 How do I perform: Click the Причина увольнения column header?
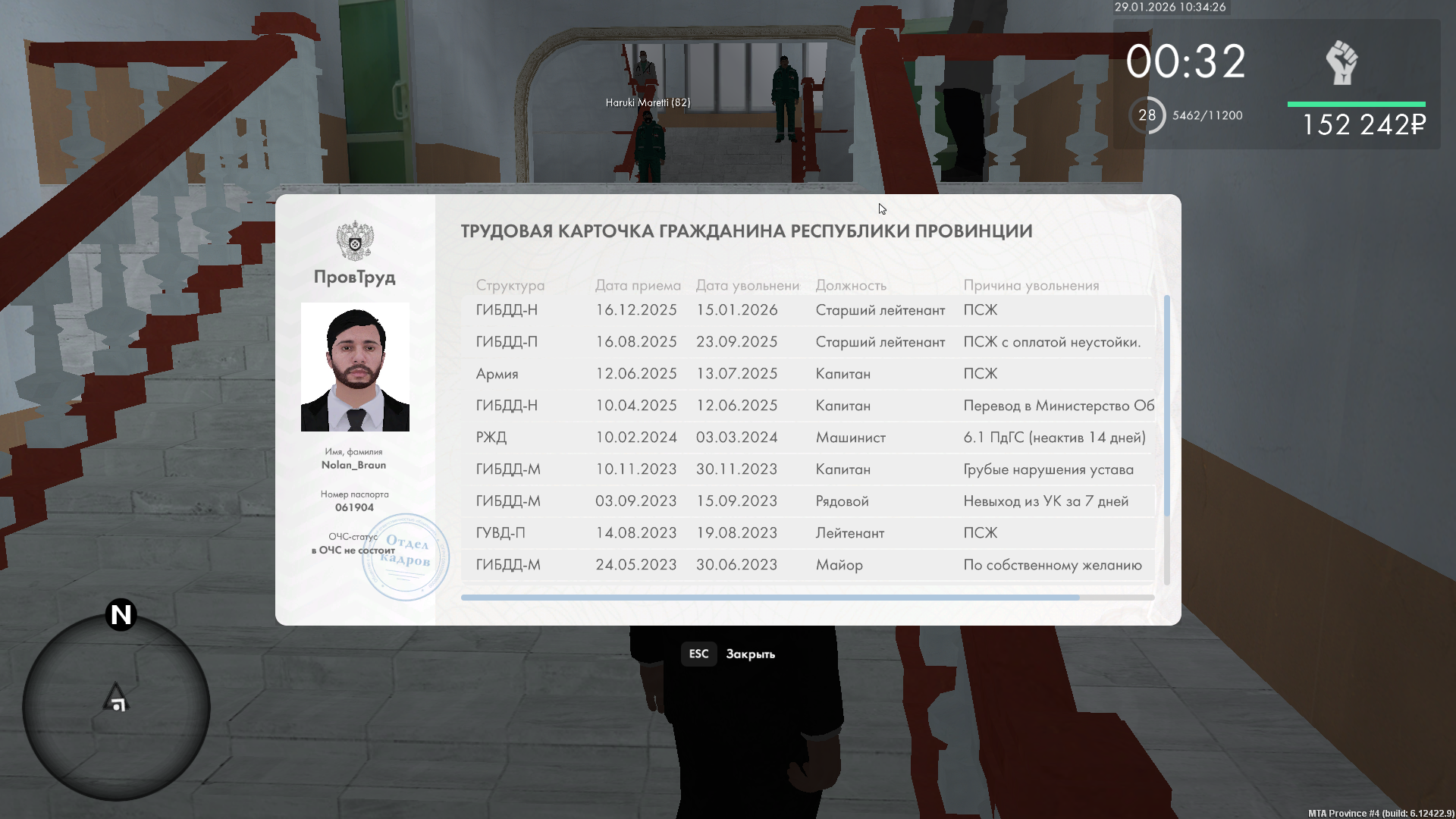(x=1031, y=285)
